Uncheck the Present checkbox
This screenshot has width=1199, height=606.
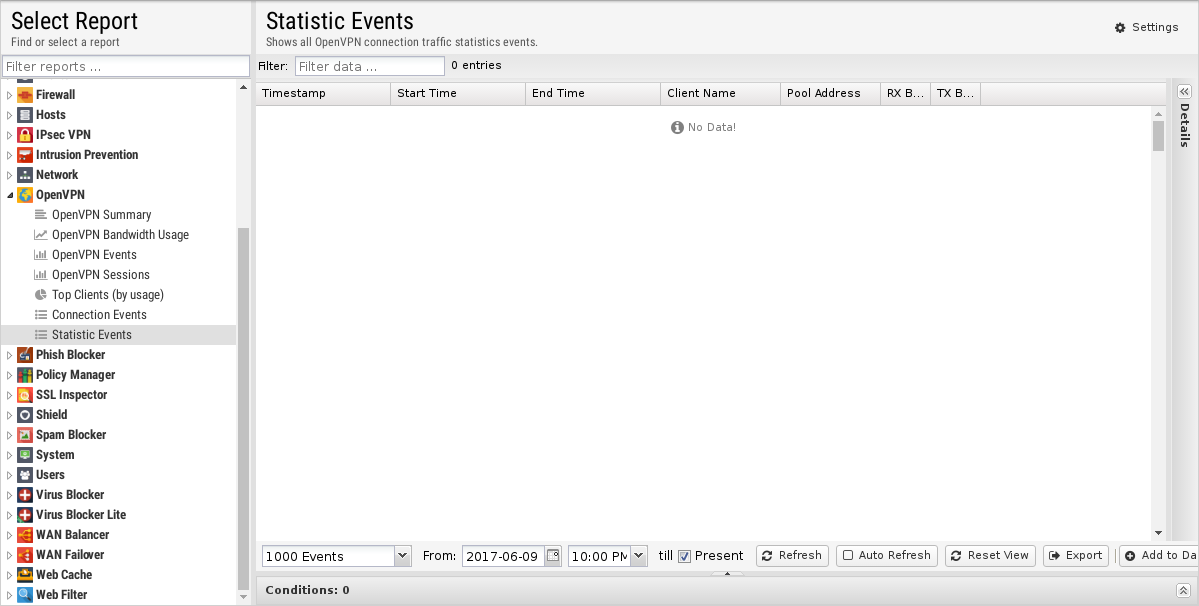(684, 556)
